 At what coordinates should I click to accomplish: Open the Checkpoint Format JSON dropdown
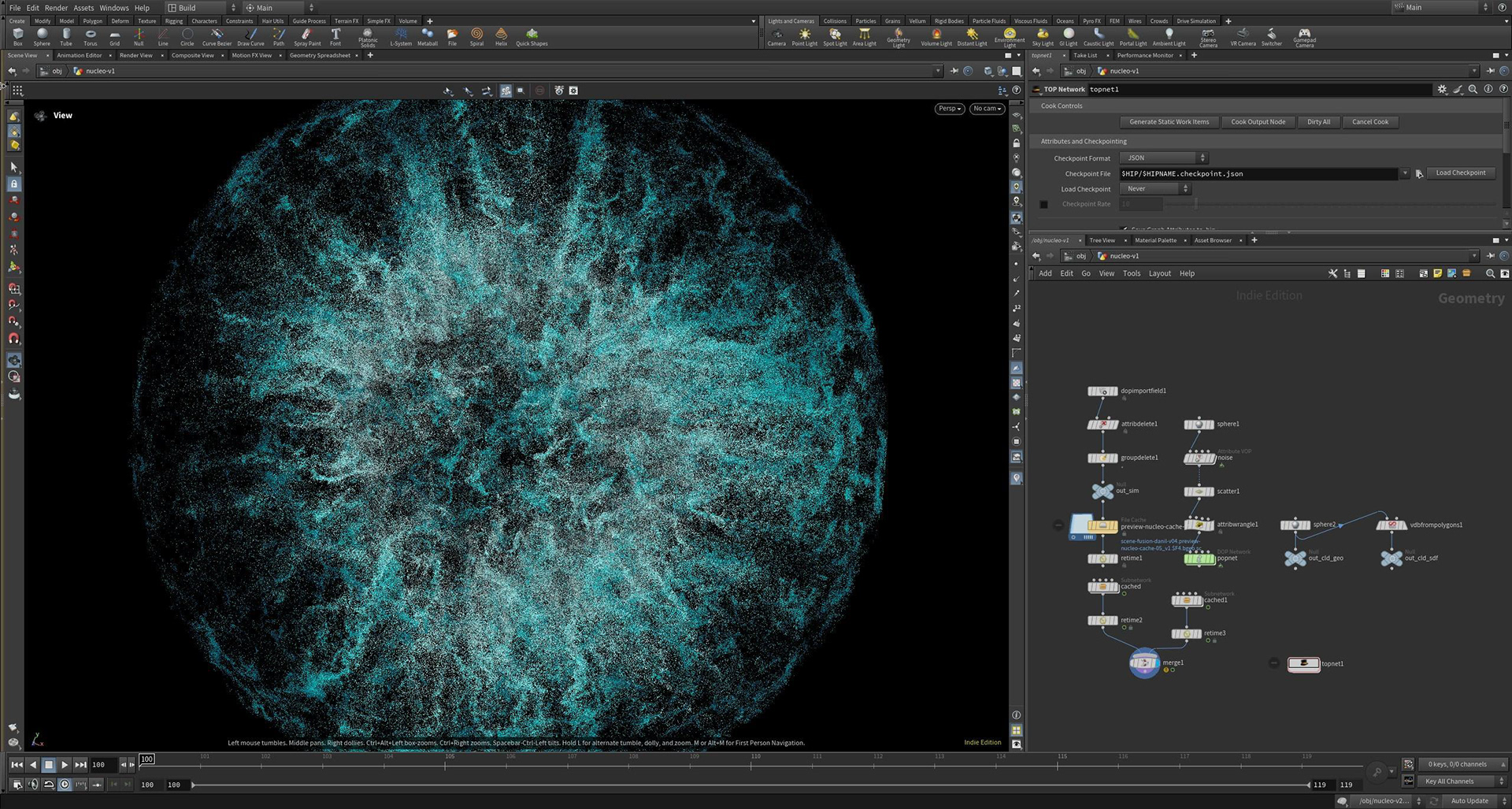click(x=1163, y=158)
